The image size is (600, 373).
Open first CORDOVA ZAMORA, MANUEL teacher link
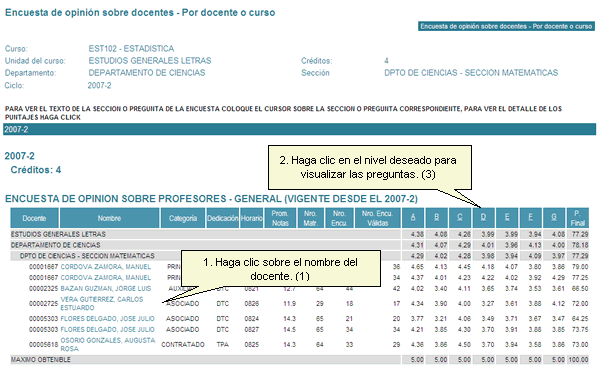pyautogui.click(x=106, y=267)
